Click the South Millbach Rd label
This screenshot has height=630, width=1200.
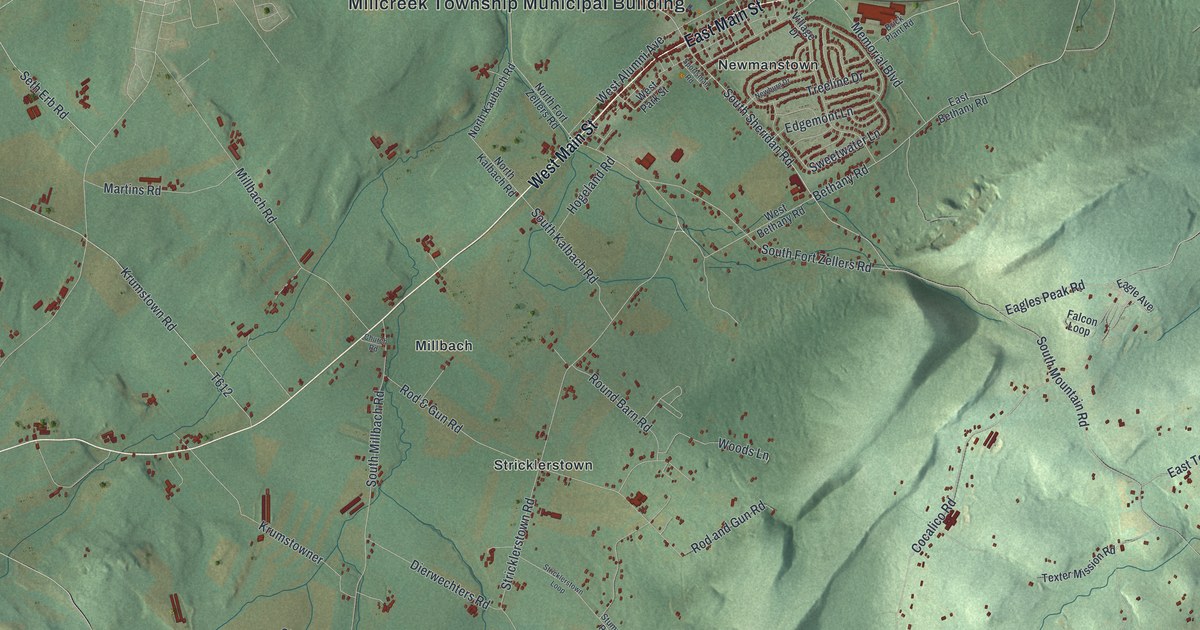(x=374, y=439)
